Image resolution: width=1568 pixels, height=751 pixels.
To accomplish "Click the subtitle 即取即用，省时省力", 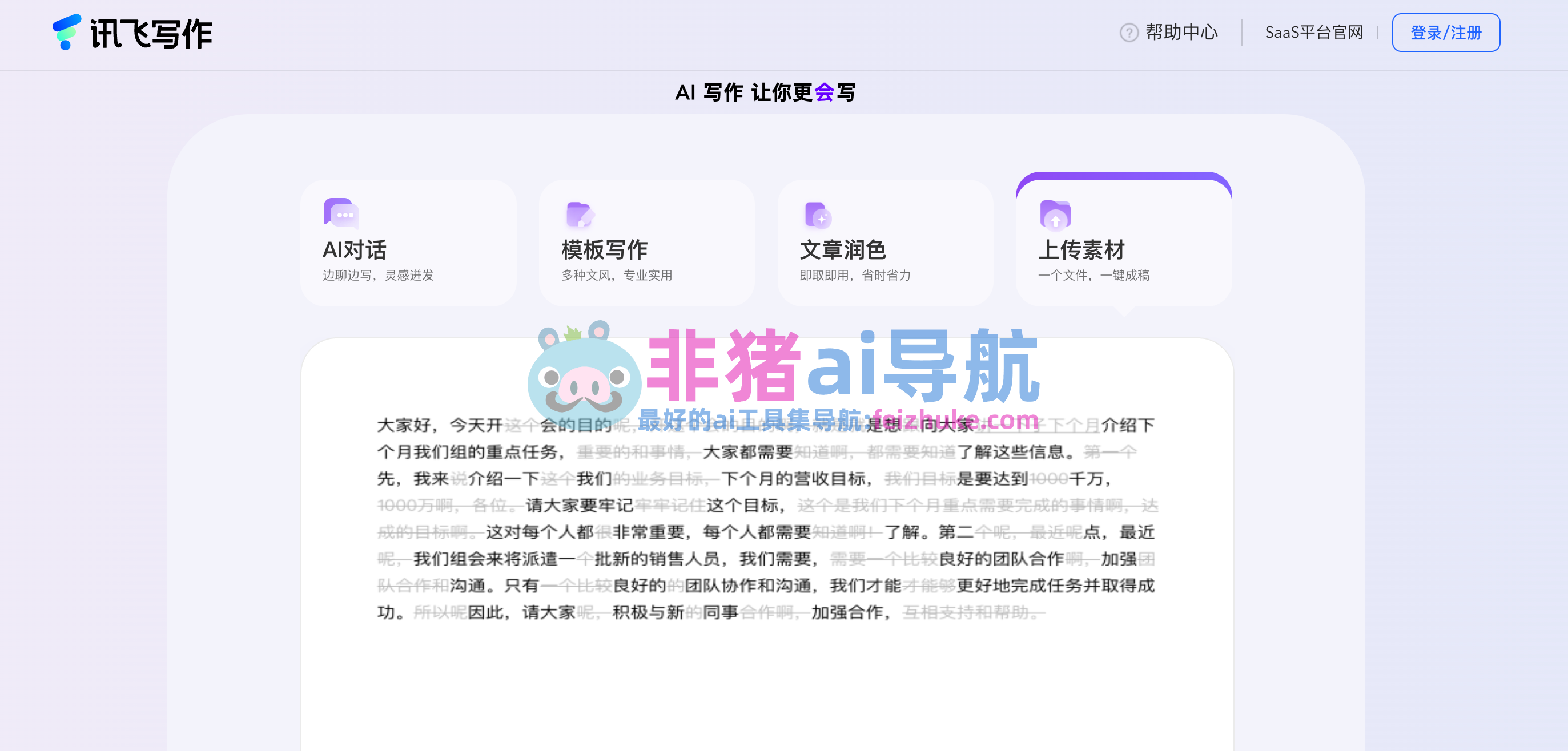I will click(855, 275).
